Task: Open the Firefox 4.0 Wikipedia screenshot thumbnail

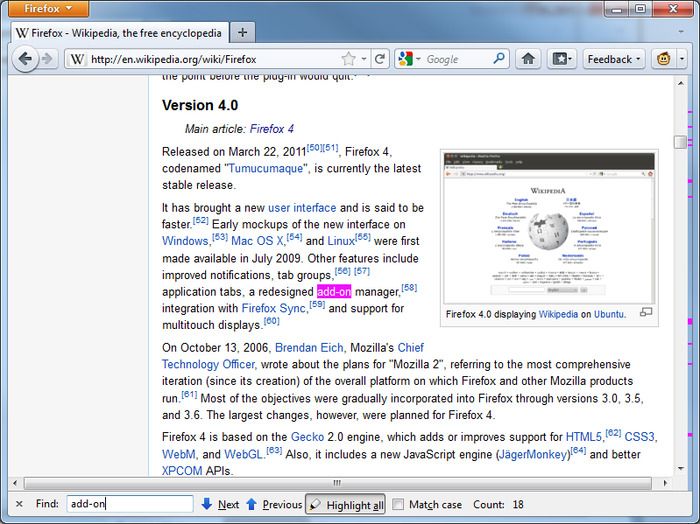Action: click(549, 228)
